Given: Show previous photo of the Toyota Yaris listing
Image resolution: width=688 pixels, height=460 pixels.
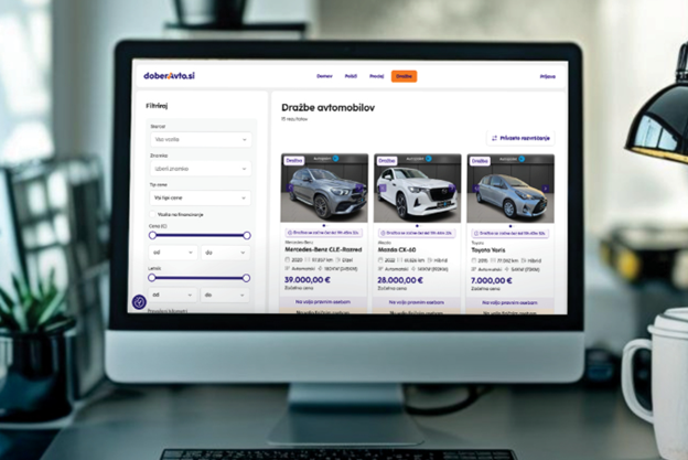Looking at the screenshot, I should (476, 188).
